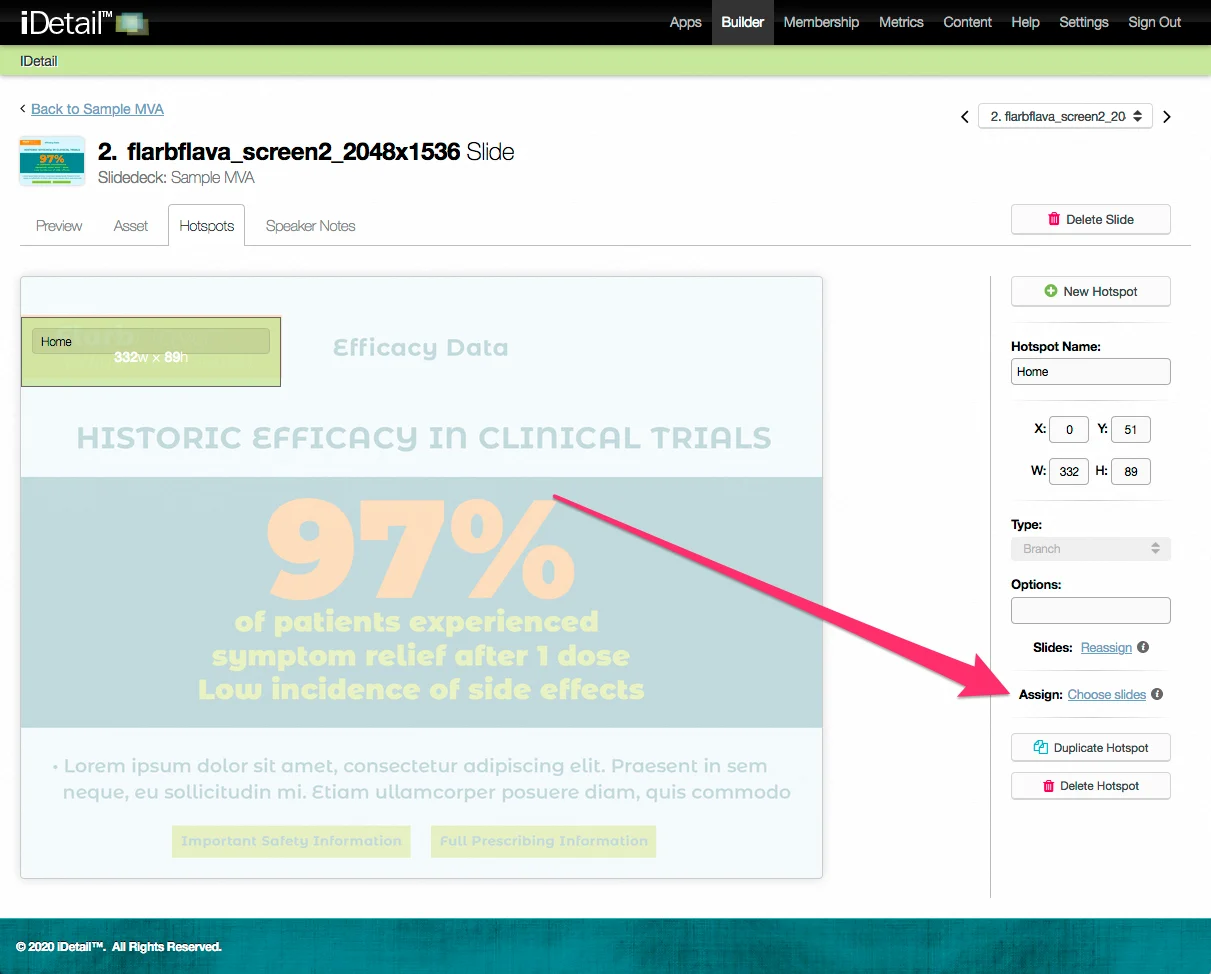1211x974 pixels.
Task: Open the Type dropdown showing Branch
Action: (1091, 549)
